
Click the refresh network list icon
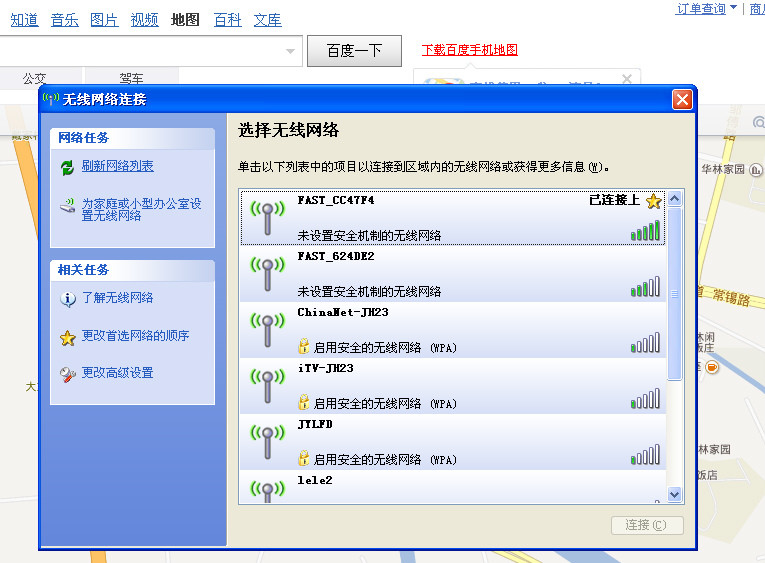click(67, 167)
